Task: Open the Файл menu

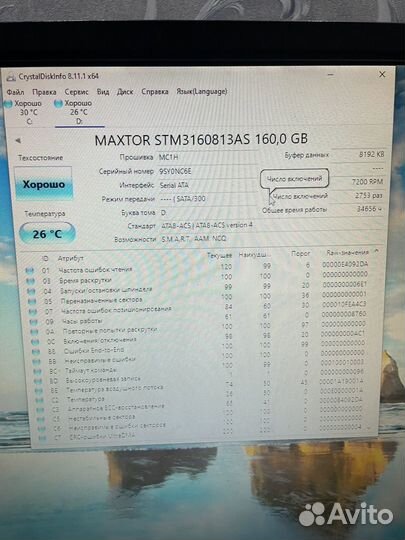Action: [15, 92]
